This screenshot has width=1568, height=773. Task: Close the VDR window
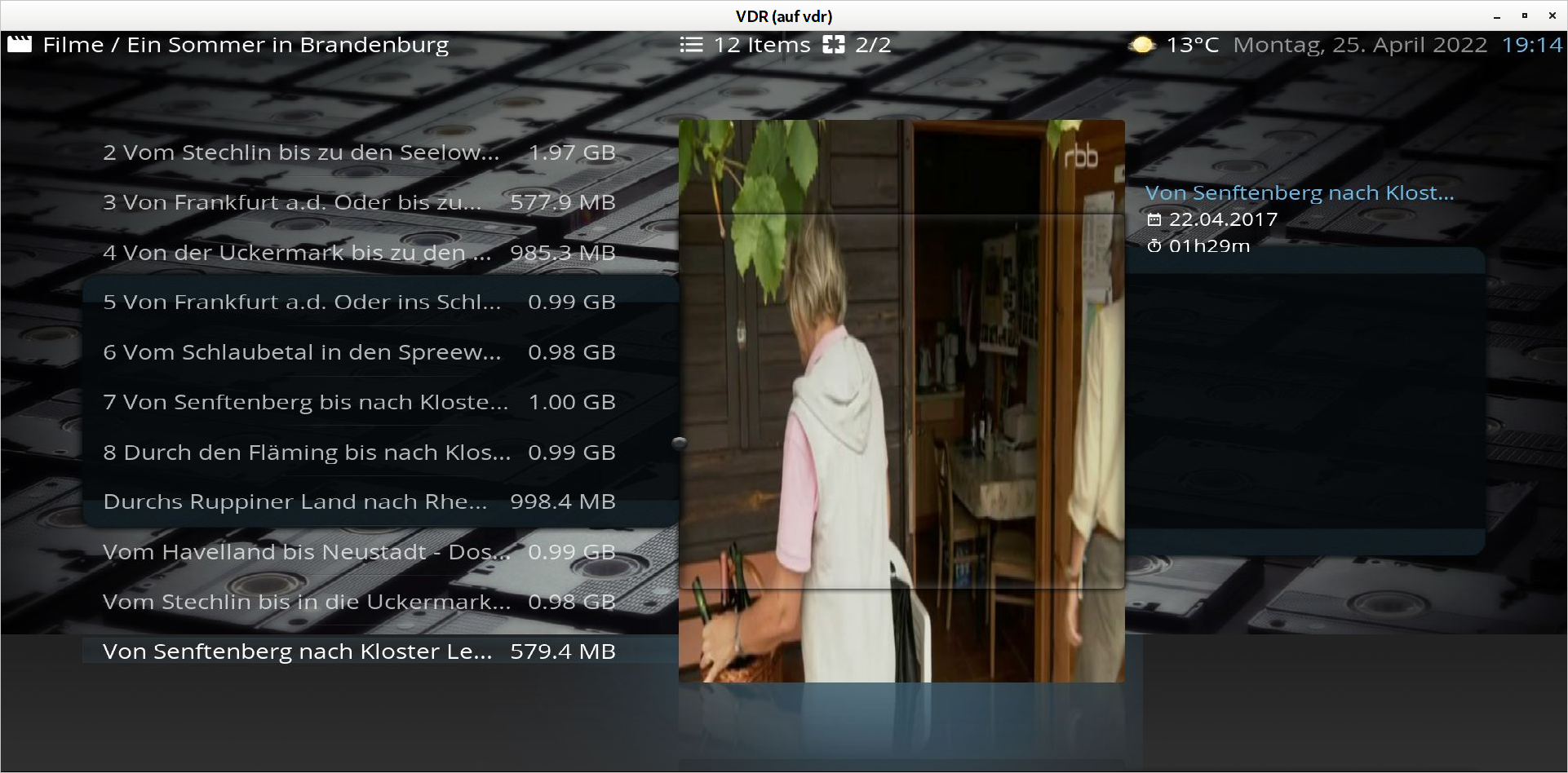[1552, 15]
